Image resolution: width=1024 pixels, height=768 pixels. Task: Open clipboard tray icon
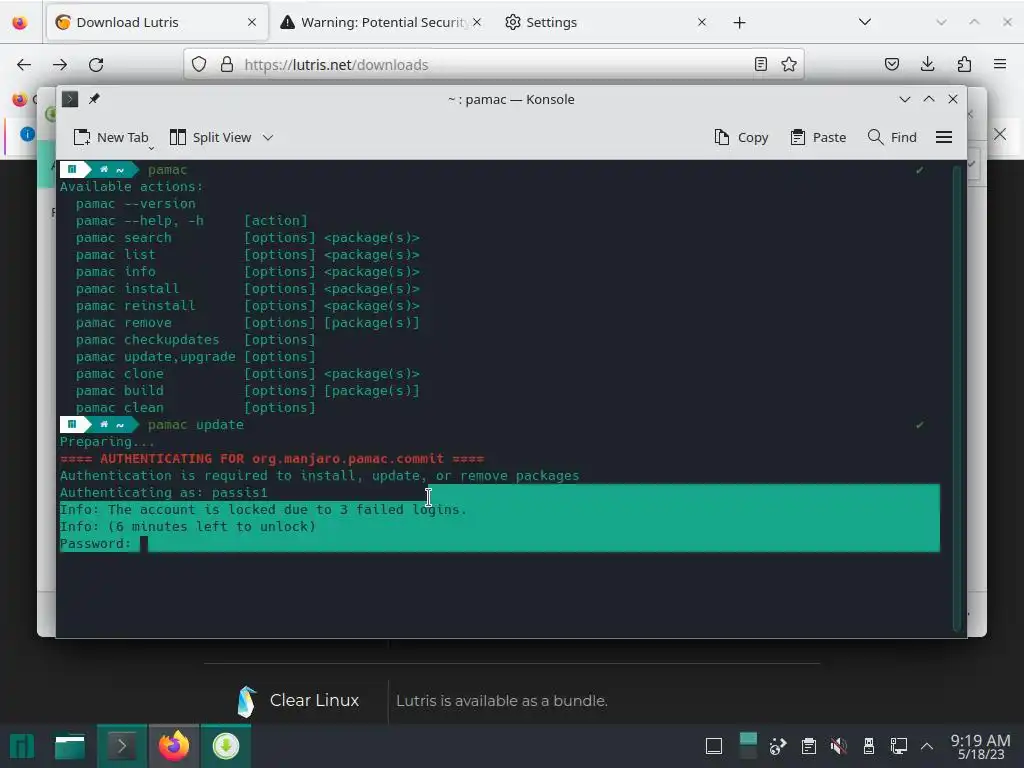point(808,746)
